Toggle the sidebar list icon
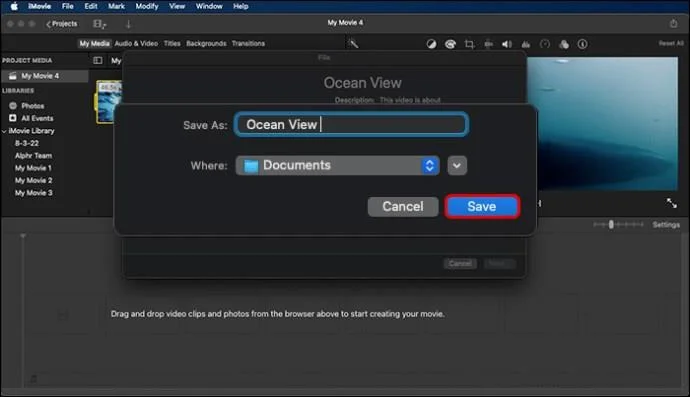 tap(98, 60)
